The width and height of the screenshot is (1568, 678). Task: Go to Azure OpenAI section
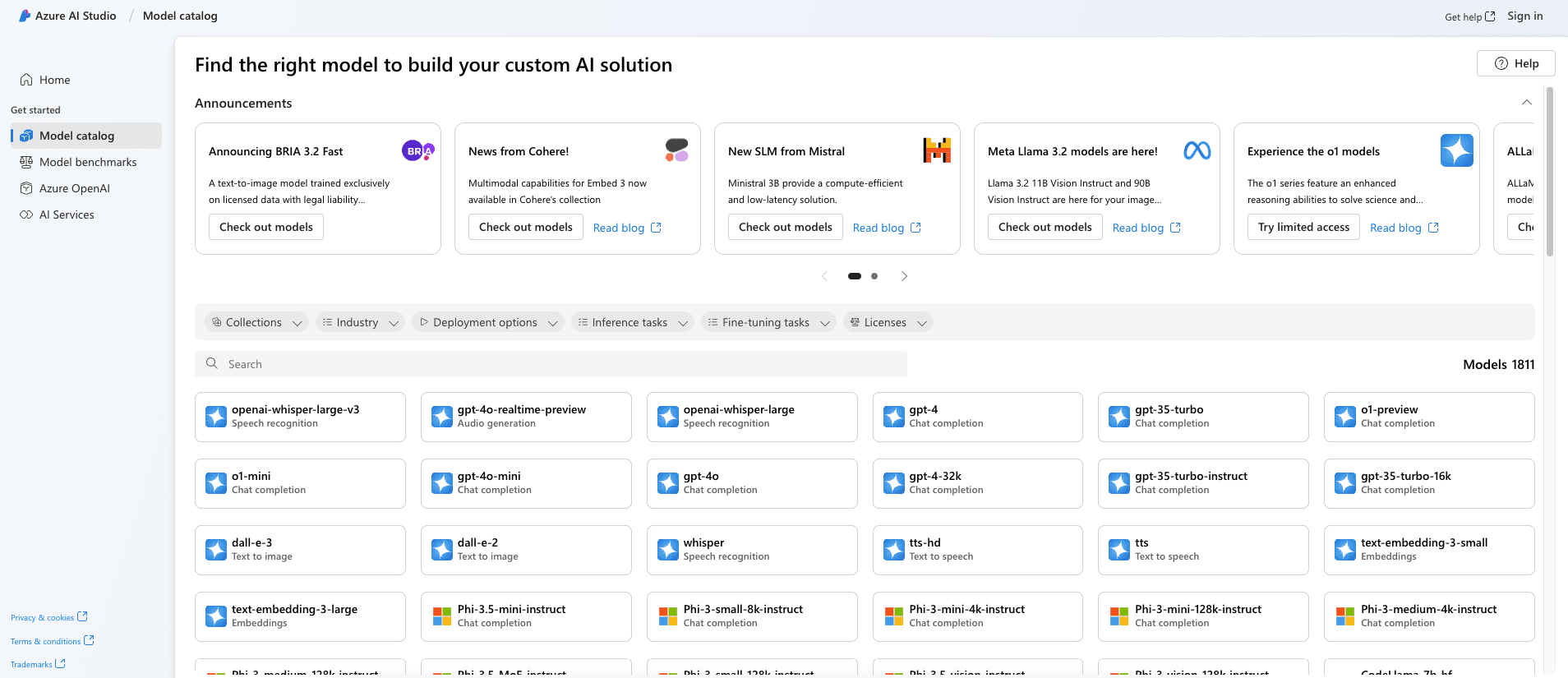(x=86, y=188)
